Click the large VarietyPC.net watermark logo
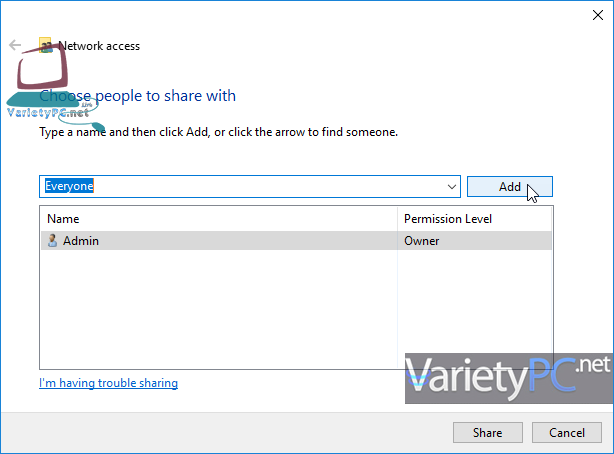Viewport: 614px width, 454px height. [507, 377]
